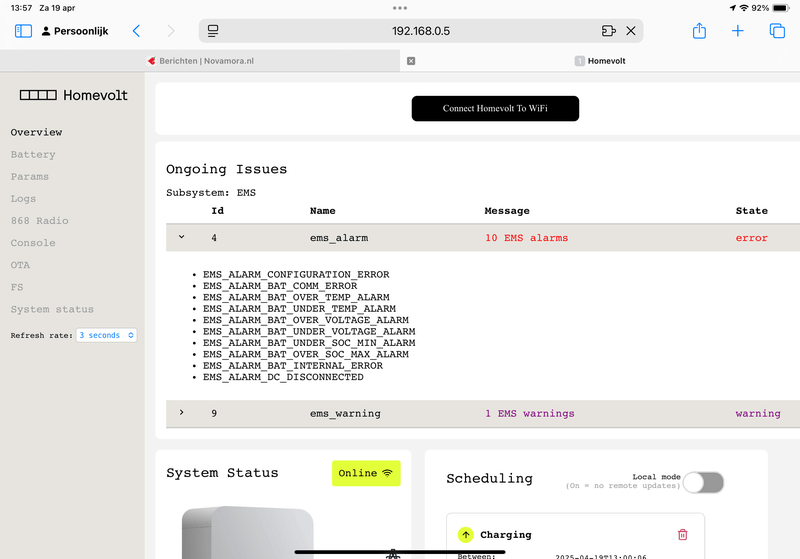The width and height of the screenshot is (800, 559).
Task: Click EMS_ALARM_BAT_COMM_ERROR list entry
Action: pos(280,286)
